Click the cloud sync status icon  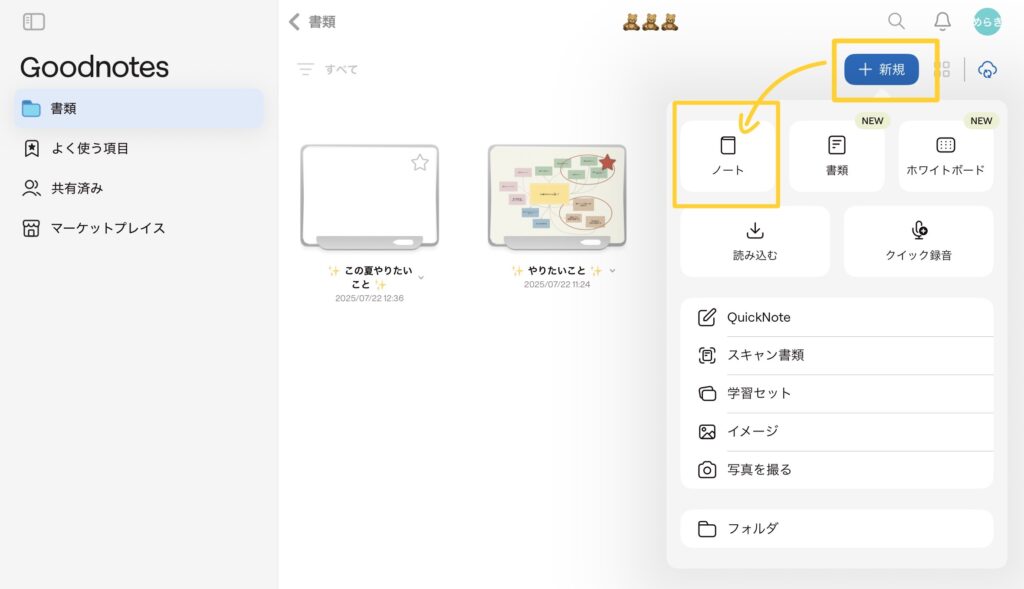click(x=987, y=69)
